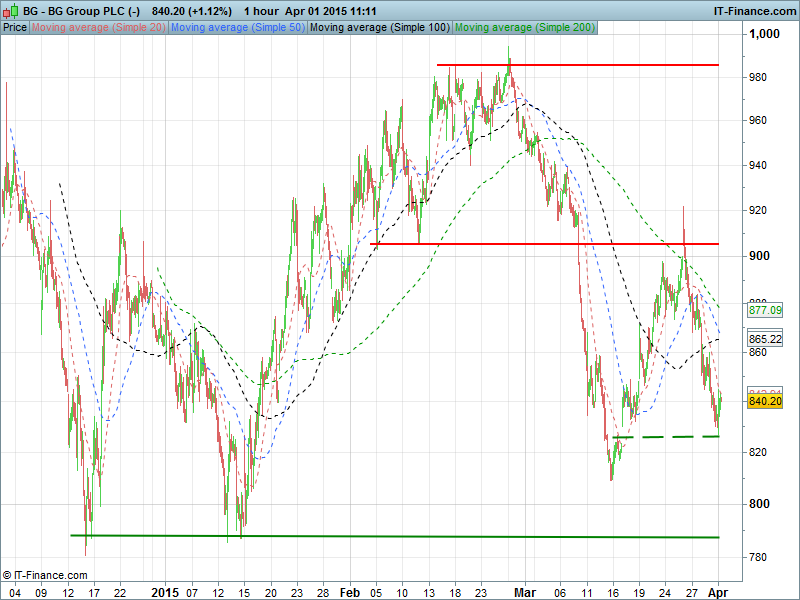
Task: Click the © IT-Finance.com copyright text
Action: pos(45,575)
